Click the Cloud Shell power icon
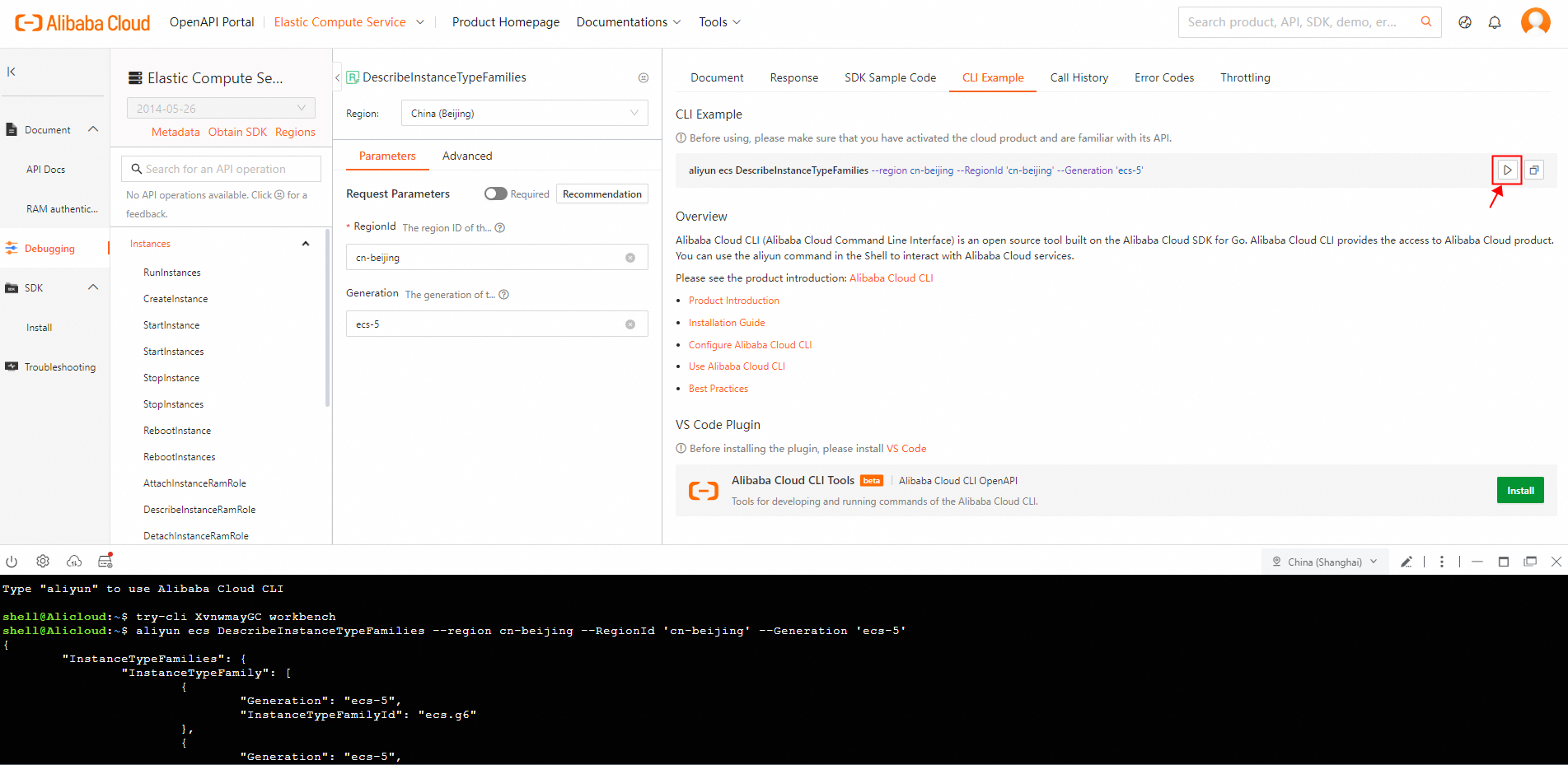 pyautogui.click(x=12, y=562)
